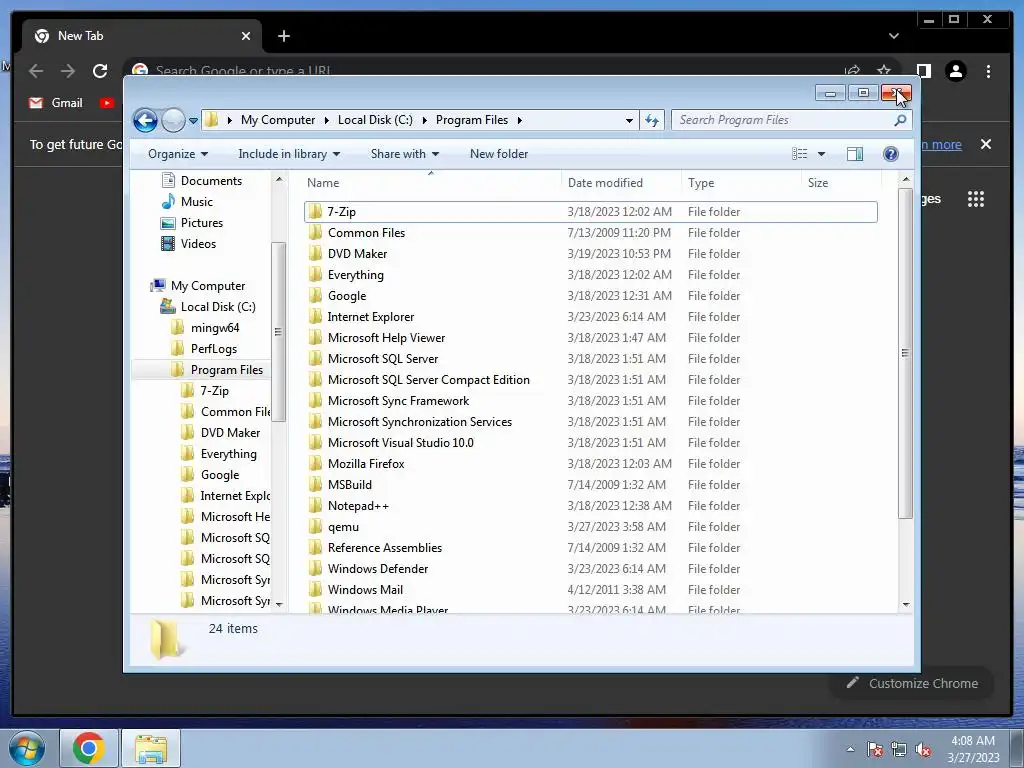Select the qemu folder in list
The height and width of the screenshot is (768, 1024).
590,526
